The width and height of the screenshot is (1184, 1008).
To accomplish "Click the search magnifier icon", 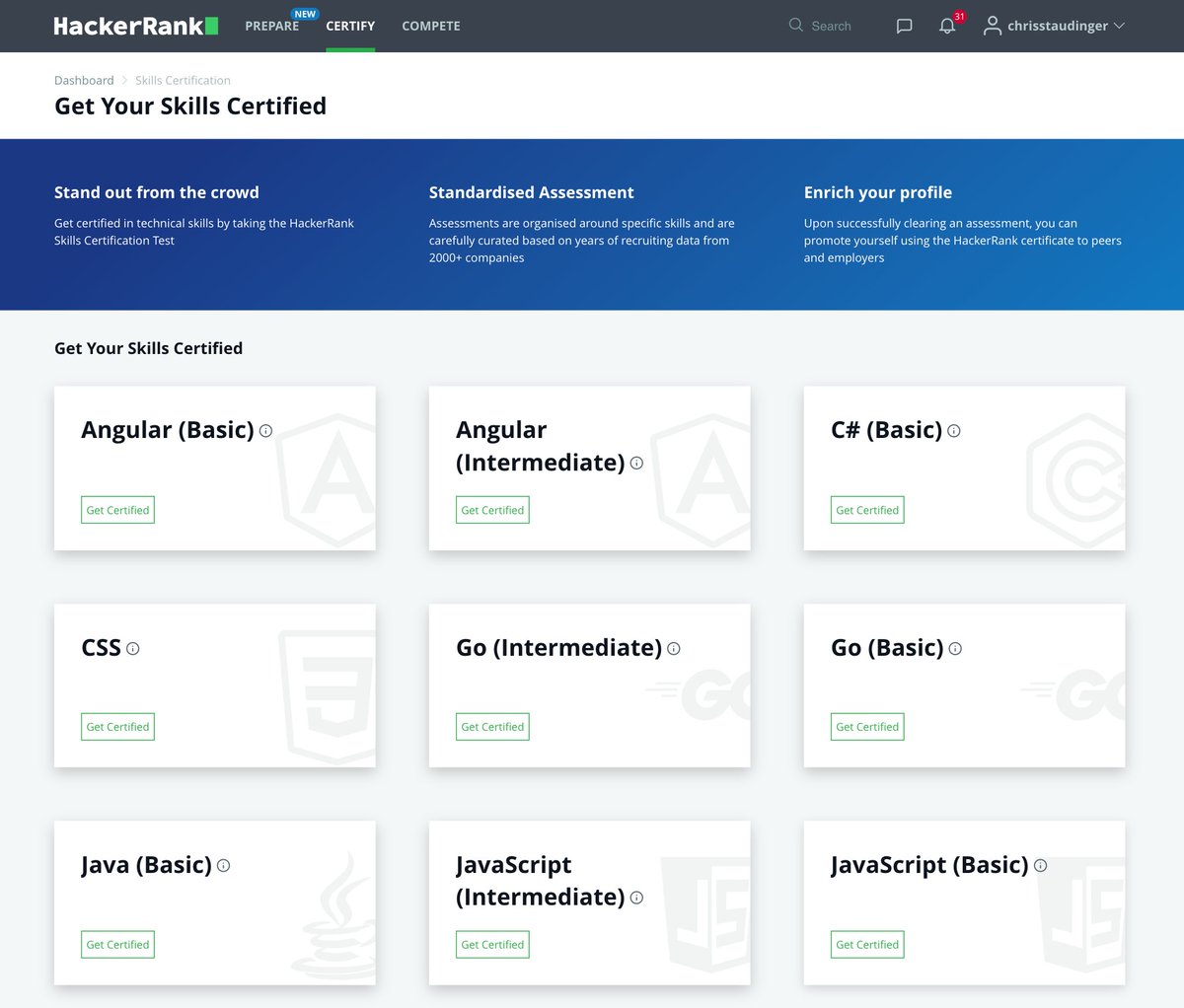I will point(795,25).
